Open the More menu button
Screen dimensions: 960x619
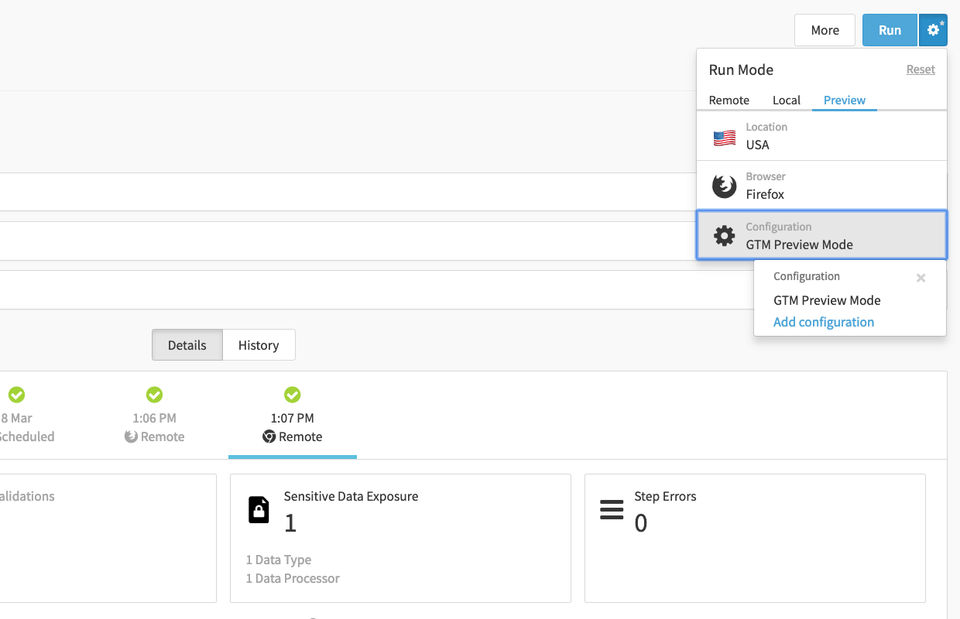pyautogui.click(x=824, y=30)
